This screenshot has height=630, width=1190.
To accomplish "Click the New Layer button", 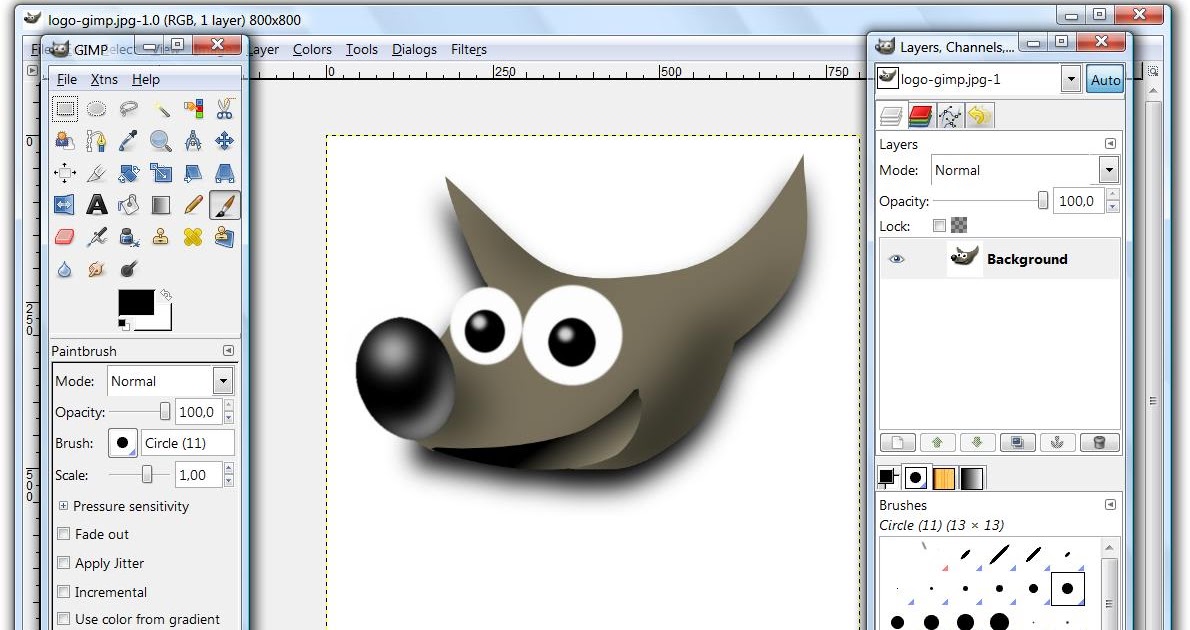I will 896,443.
